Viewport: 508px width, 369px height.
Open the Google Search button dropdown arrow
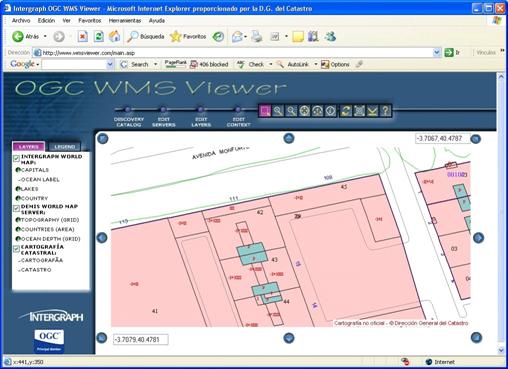tap(155, 64)
